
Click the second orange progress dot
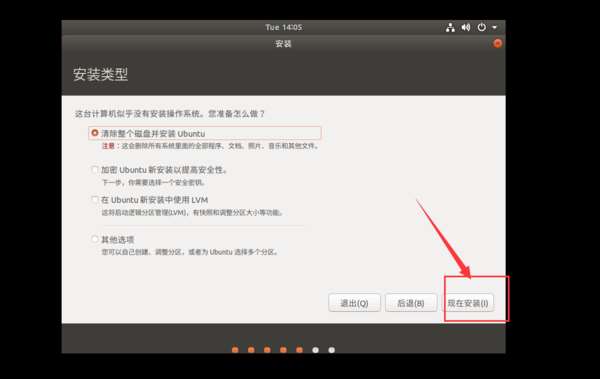[251, 350]
